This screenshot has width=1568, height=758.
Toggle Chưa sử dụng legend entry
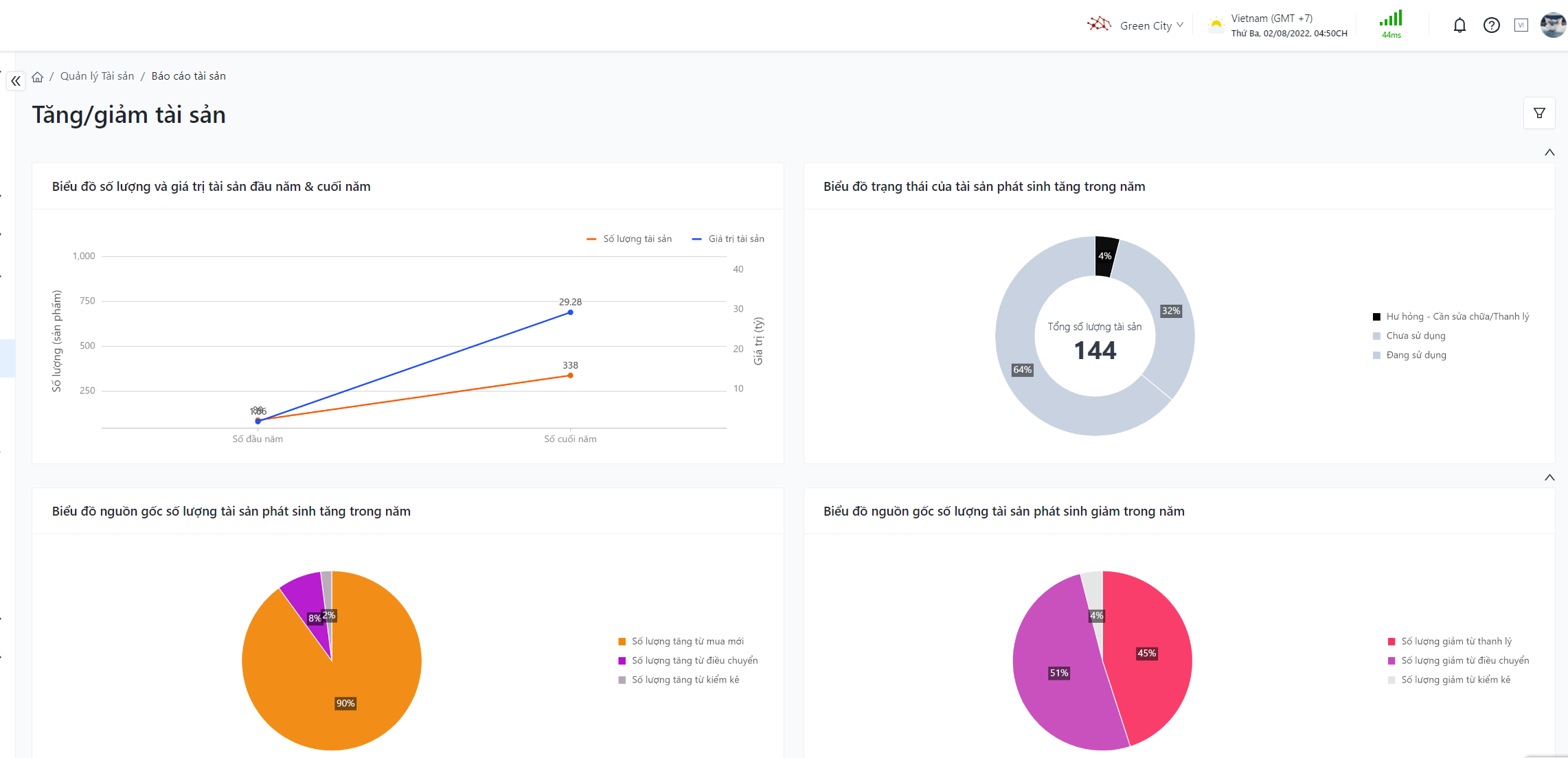[x=1416, y=336]
